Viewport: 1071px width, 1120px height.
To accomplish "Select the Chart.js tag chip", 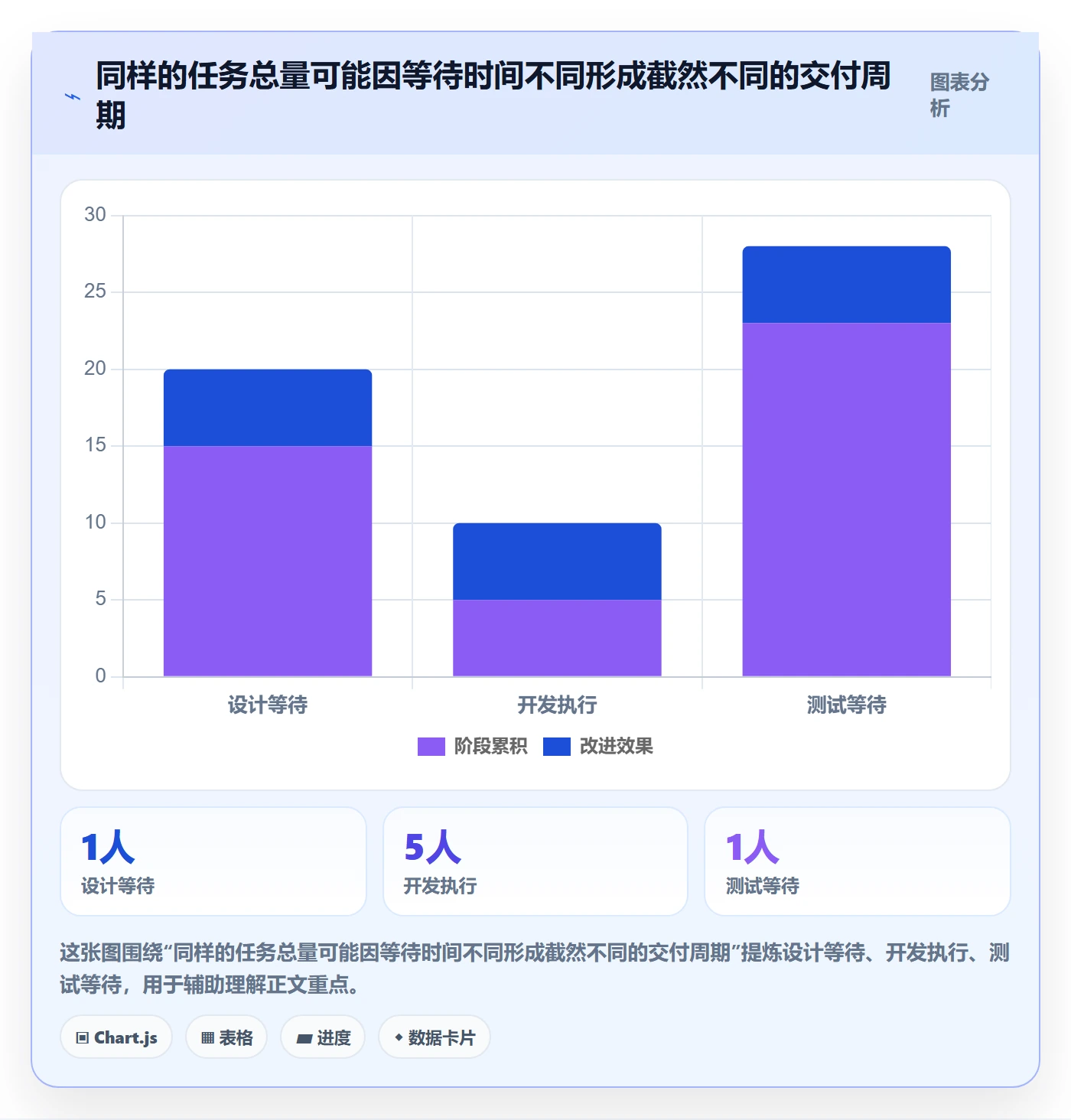I will tap(116, 1037).
